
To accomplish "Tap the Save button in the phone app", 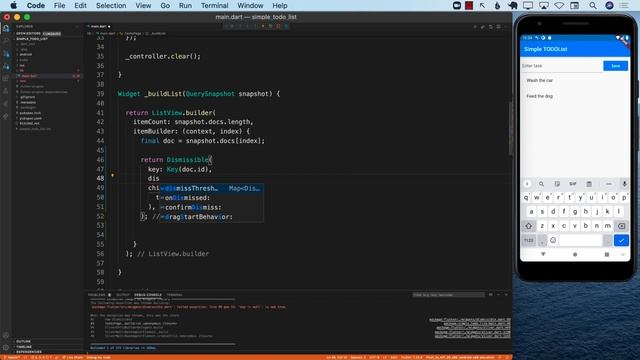I will [616, 66].
